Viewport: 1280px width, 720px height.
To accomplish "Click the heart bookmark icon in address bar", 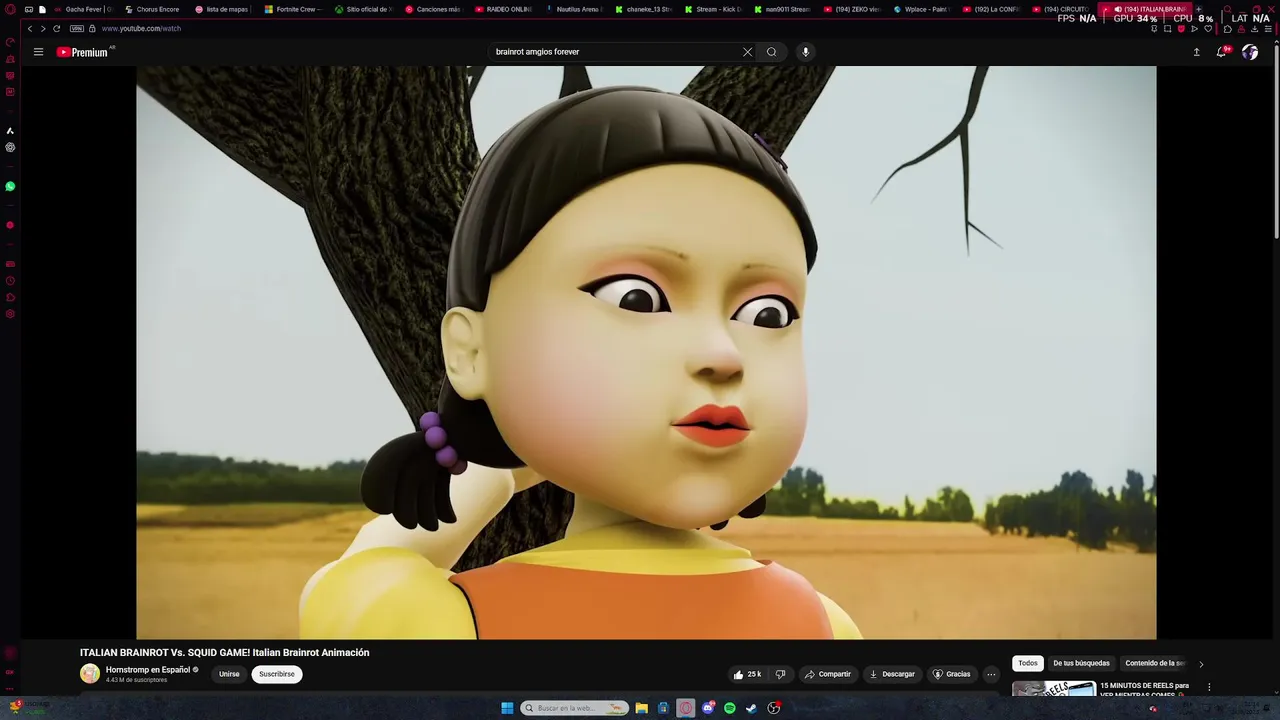I will (1208, 28).
